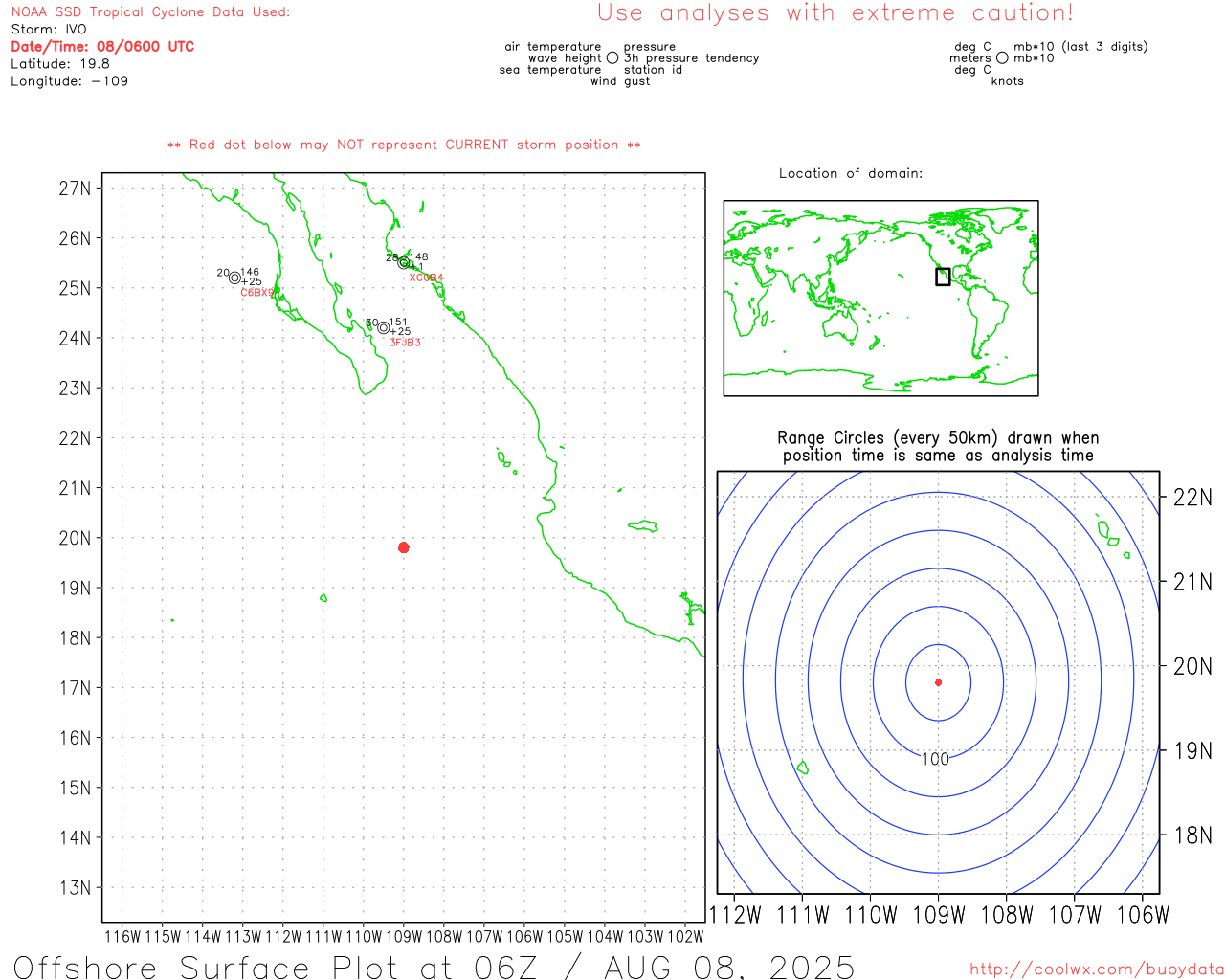Click 'Use analyses with extreme caution!' heading
Screen dimensions: 1225x980
pyautogui.click(x=835, y=13)
